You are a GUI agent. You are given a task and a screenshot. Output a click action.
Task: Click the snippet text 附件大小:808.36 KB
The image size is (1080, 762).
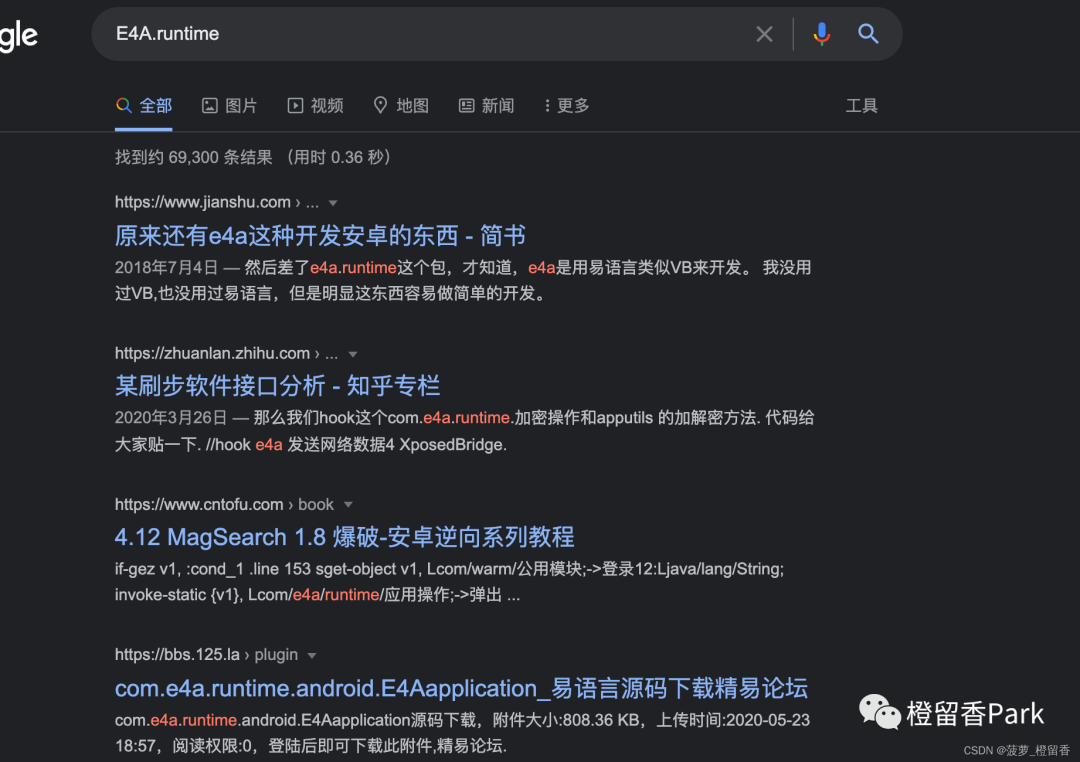566,720
